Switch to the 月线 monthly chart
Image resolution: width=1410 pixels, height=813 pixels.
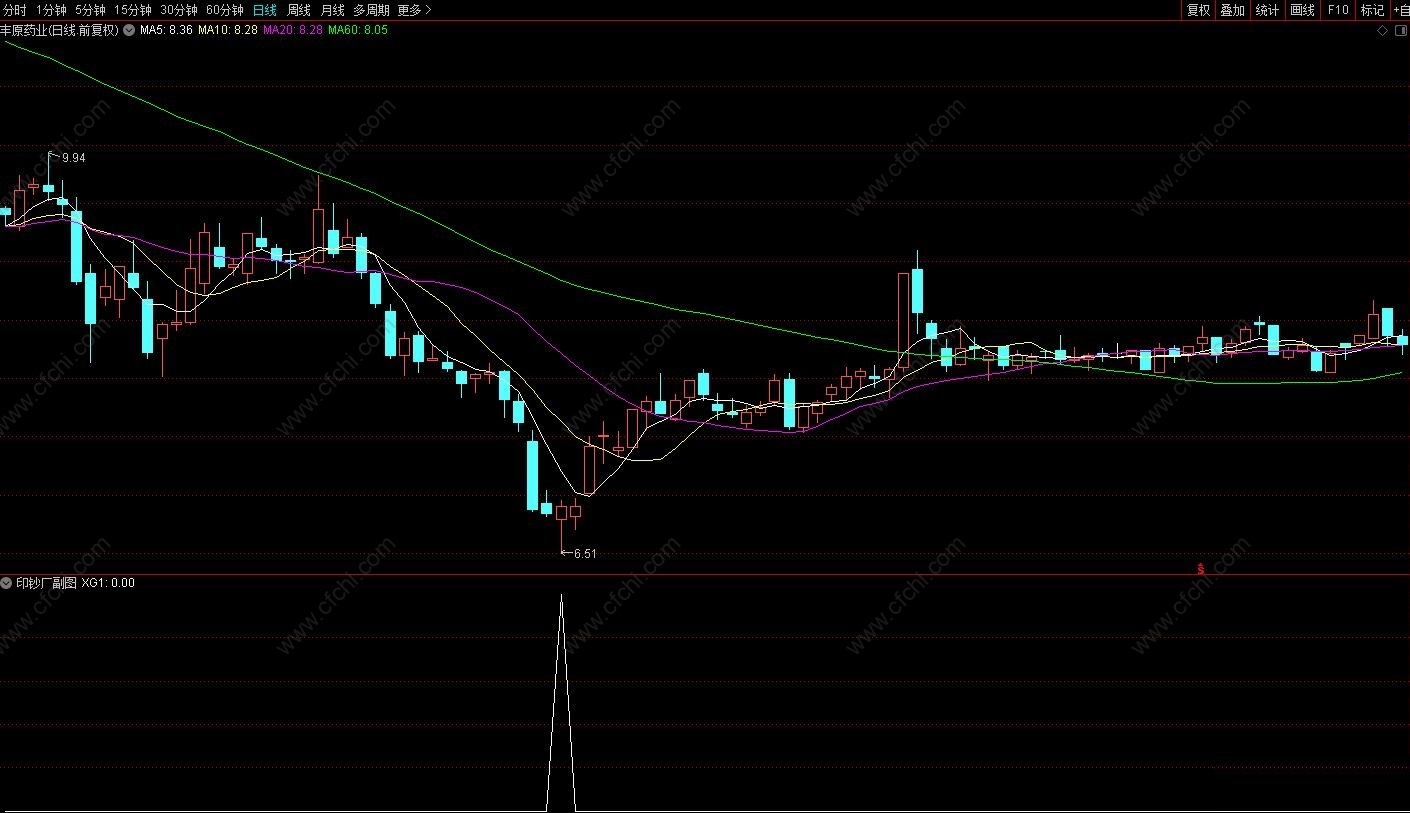(x=332, y=10)
